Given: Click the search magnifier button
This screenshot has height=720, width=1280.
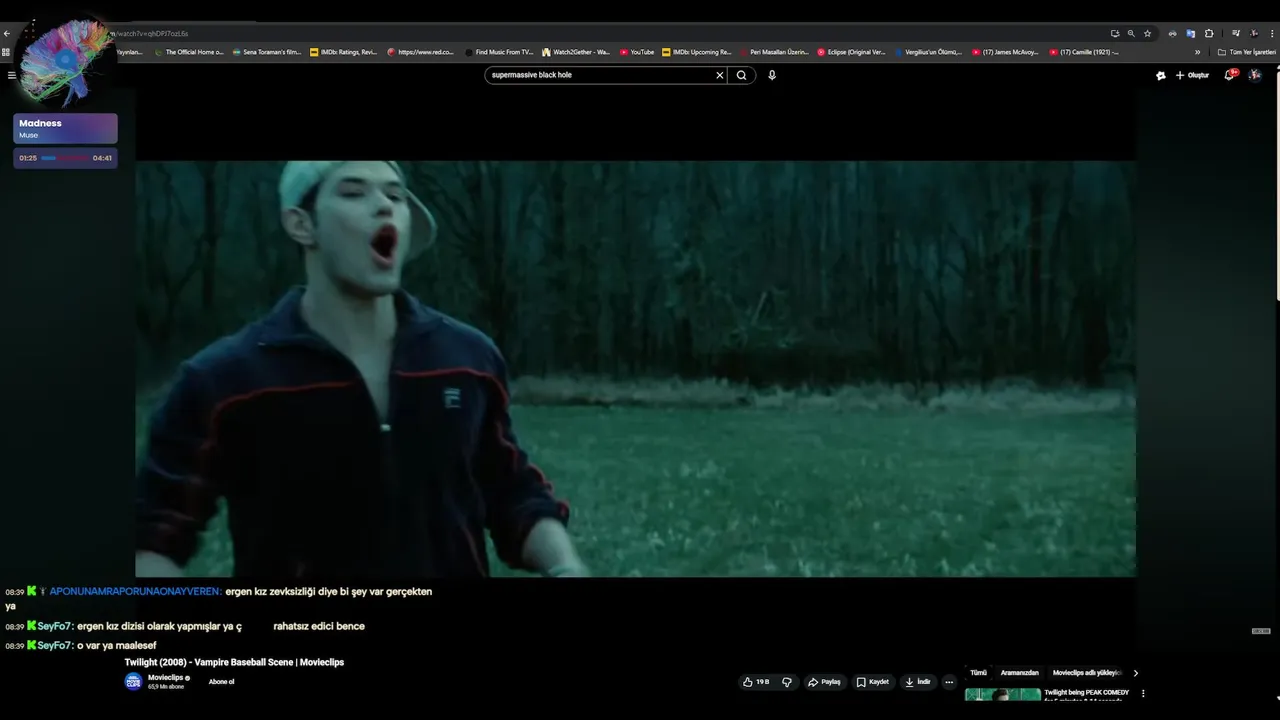Looking at the screenshot, I should pos(741,75).
